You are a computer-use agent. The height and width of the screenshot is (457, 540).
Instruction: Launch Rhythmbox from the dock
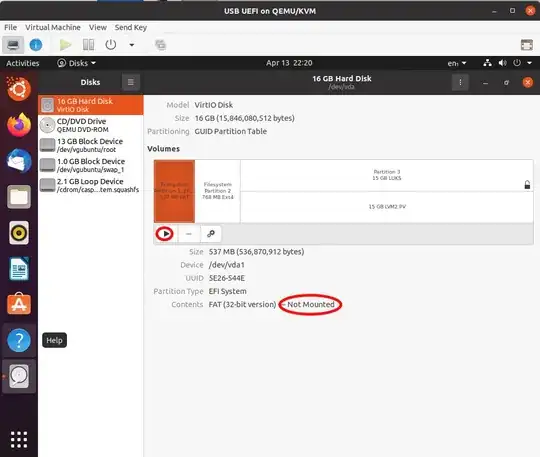[x=19, y=233]
